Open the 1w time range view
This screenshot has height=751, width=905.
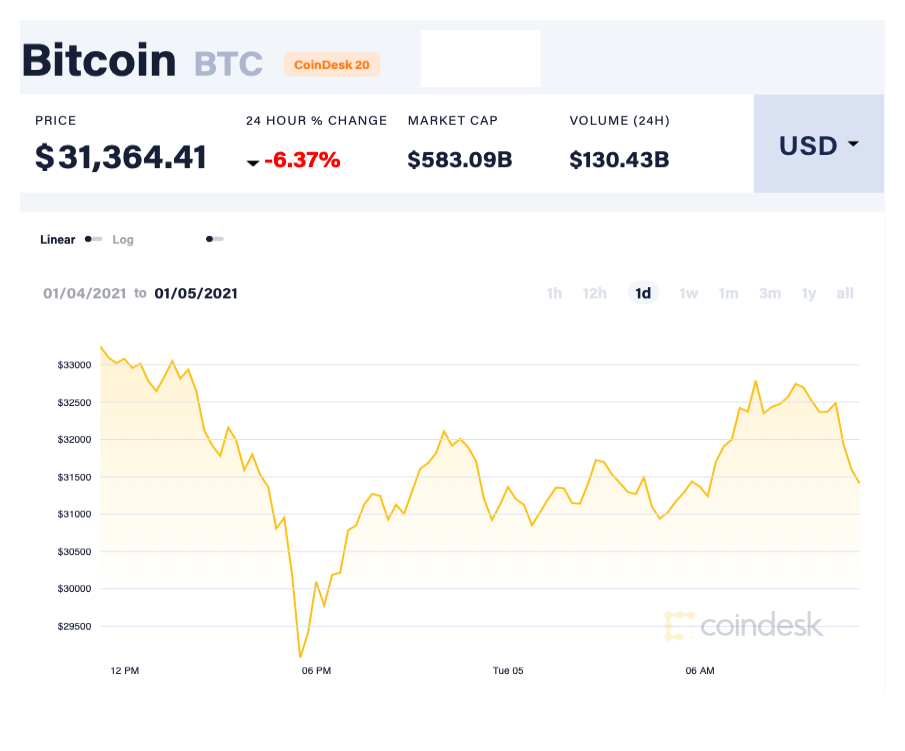point(688,293)
